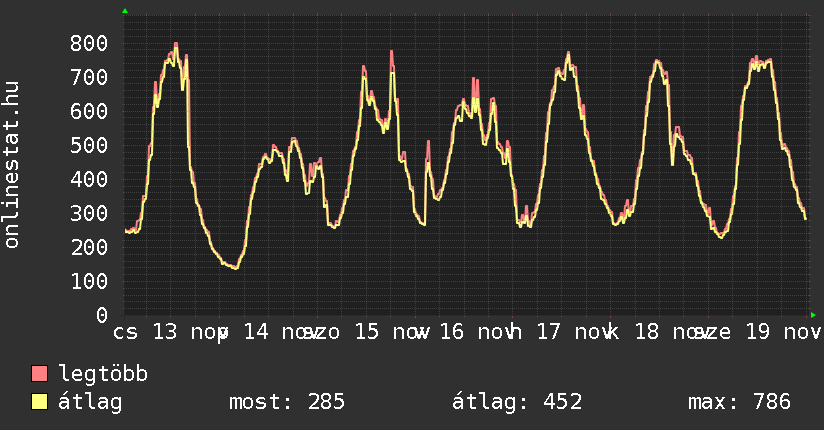Click the onlinestat.hu vertical label
The image size is (824, 430).
pyautogui.click(x=13, y=166)
